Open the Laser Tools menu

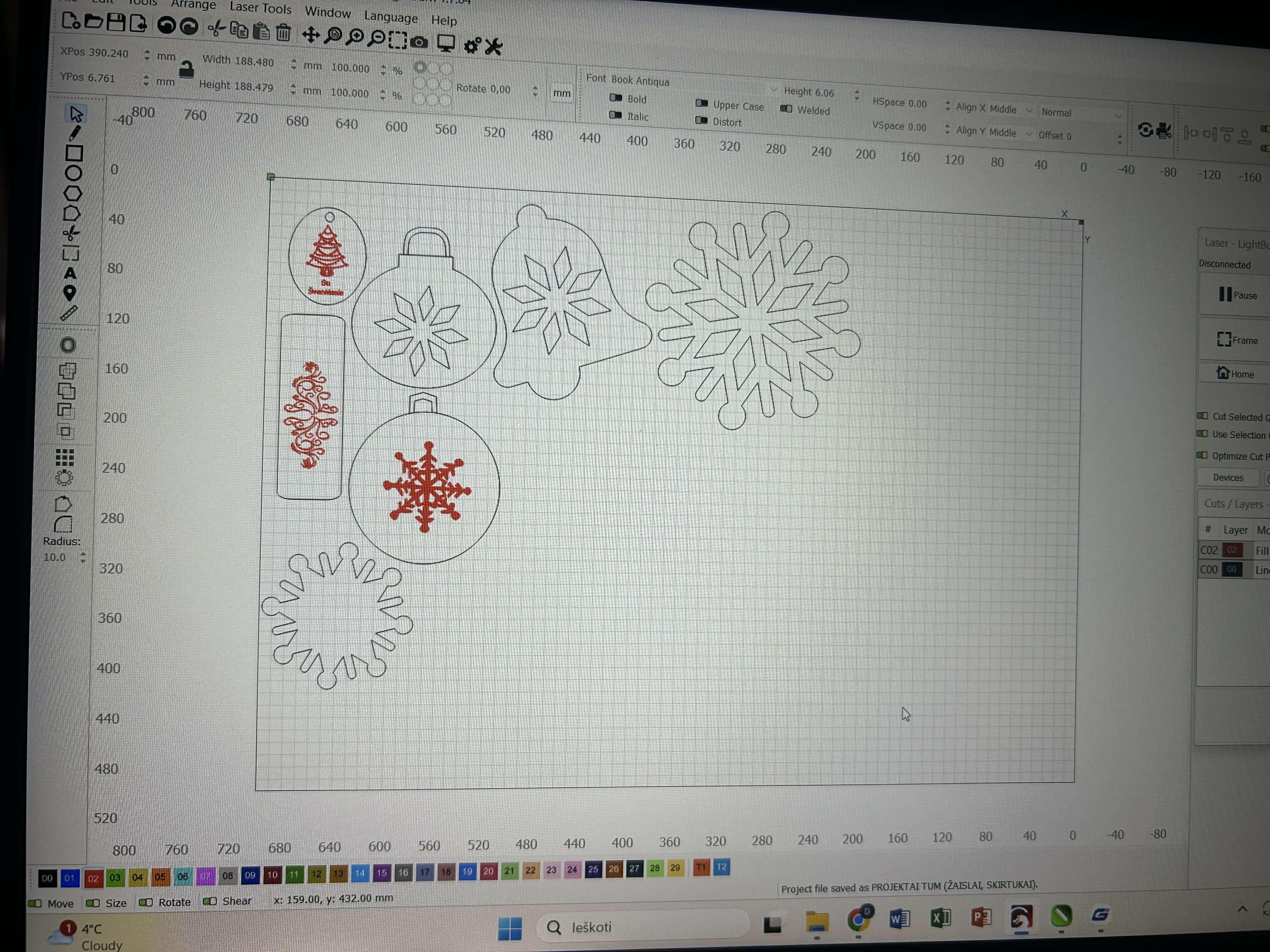[x=260, y=8]
